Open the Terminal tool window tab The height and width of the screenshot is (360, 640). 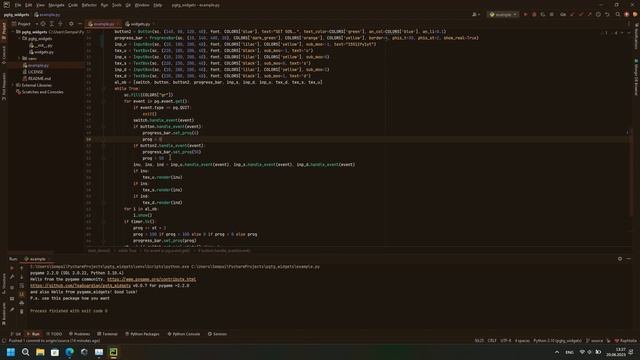pos(107,334)
